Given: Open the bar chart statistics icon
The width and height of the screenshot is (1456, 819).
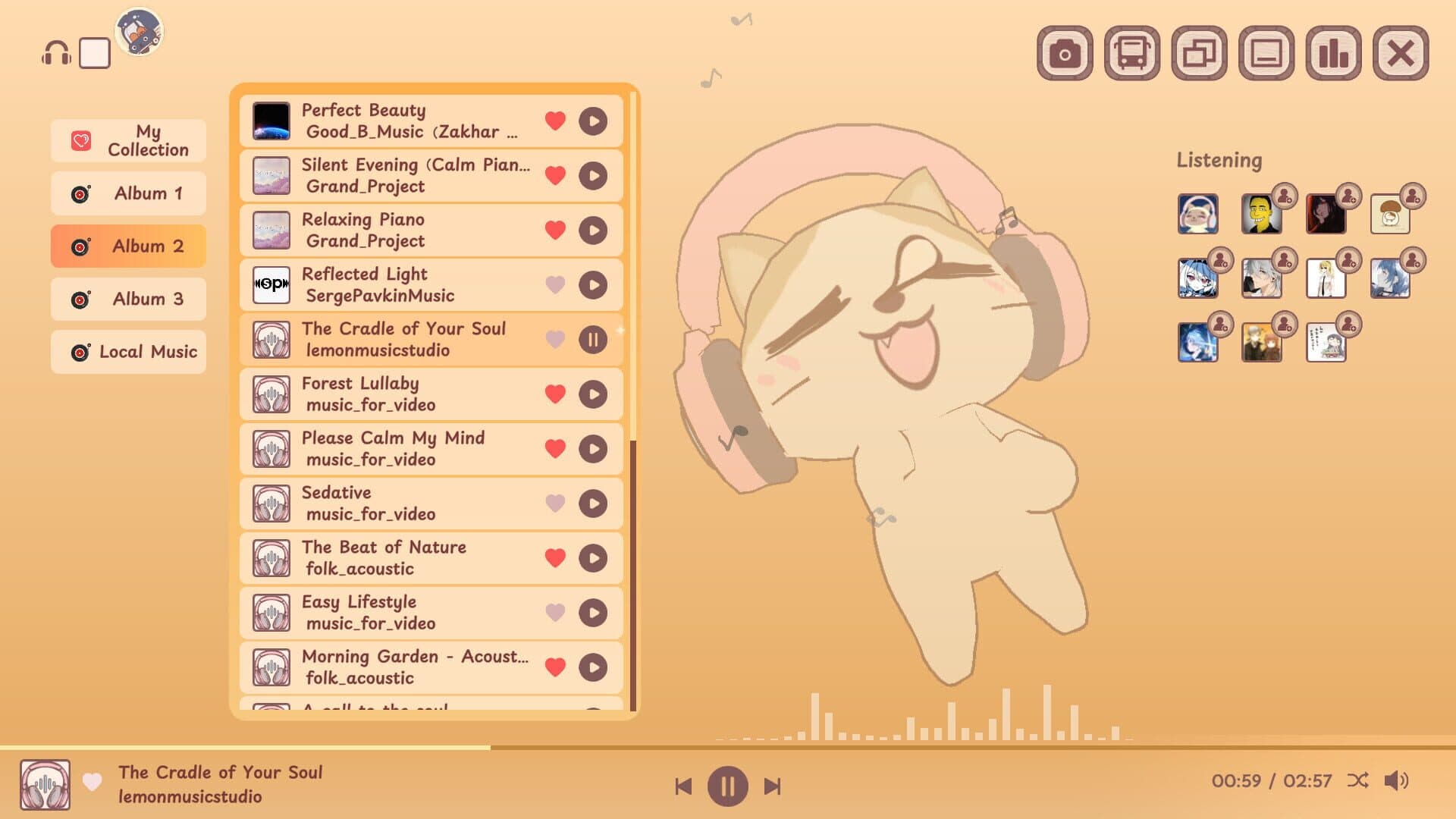Looking at the screenshot, I should [x=1333, y=53].
